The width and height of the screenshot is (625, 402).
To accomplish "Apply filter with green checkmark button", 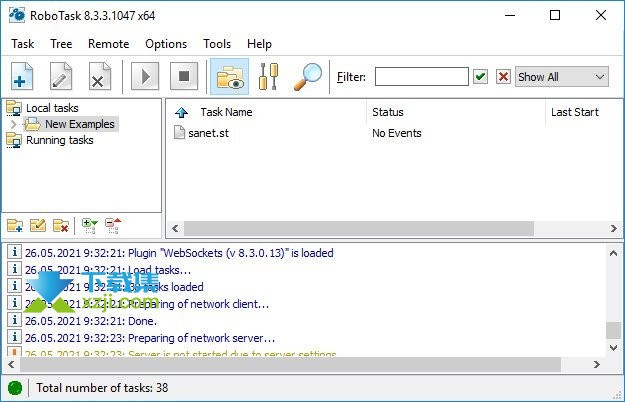I will (x=481, y=76).
